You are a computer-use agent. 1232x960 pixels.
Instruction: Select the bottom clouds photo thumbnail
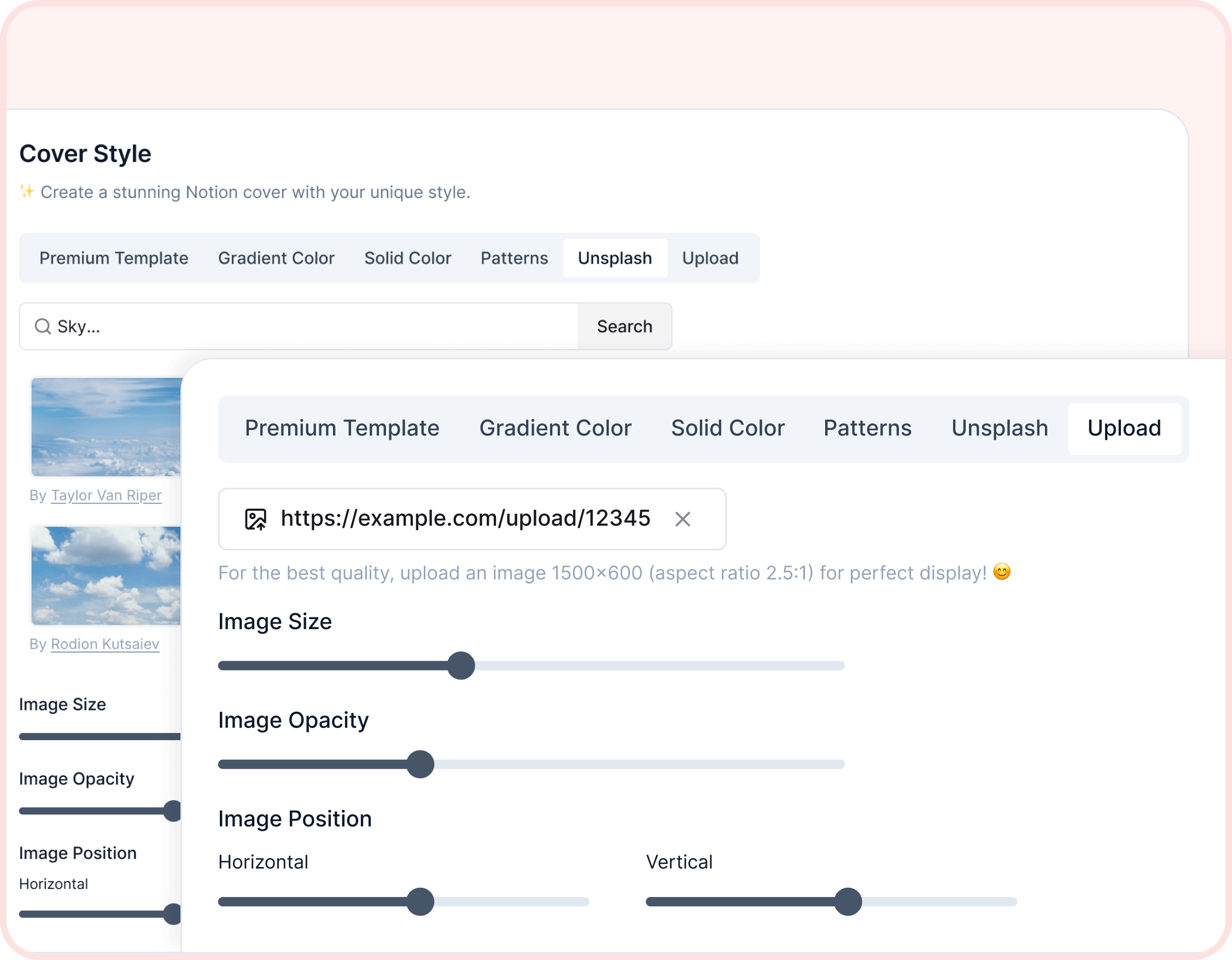tap(106, 575)
